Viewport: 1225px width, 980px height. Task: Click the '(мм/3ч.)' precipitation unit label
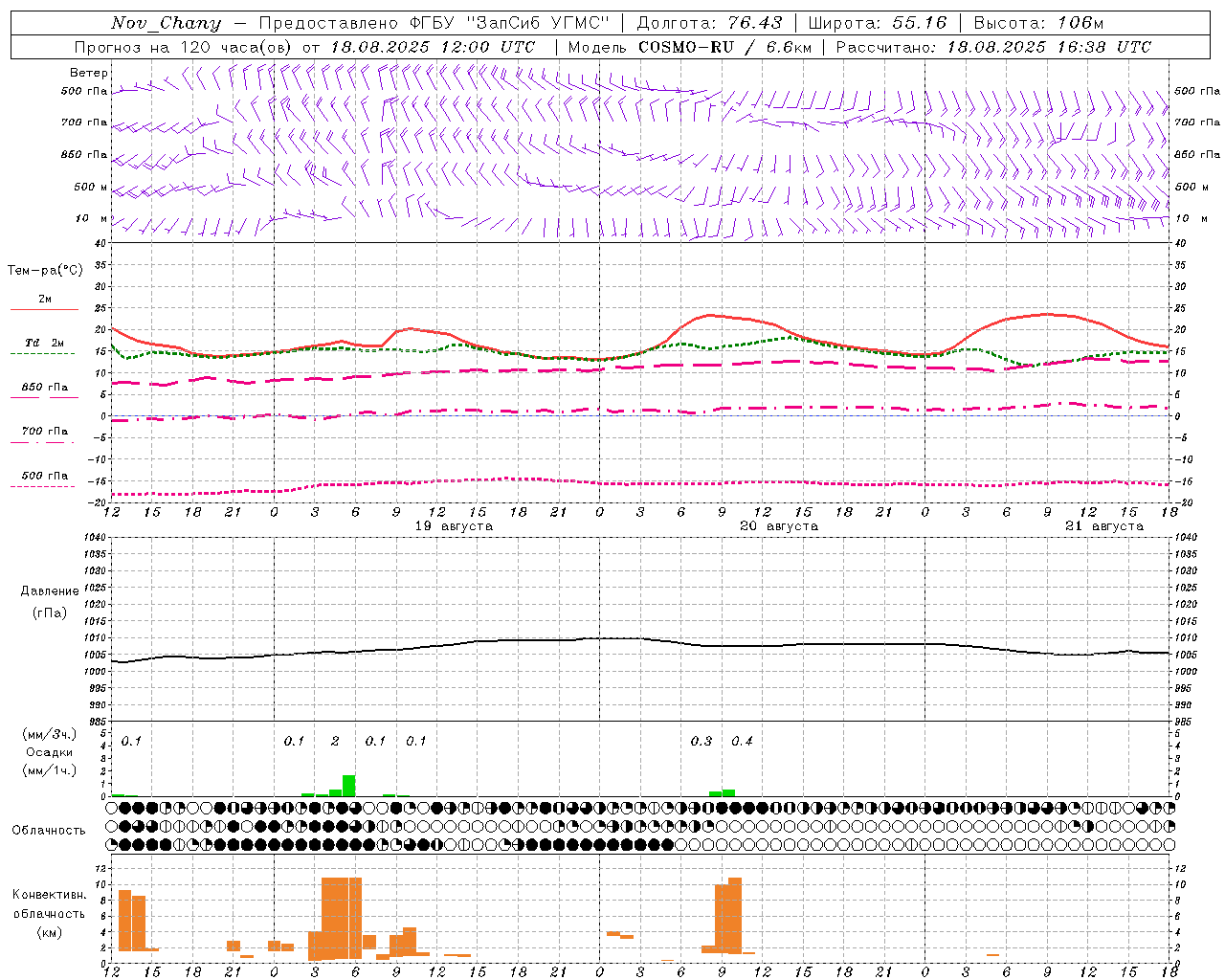tap(49, 734)
